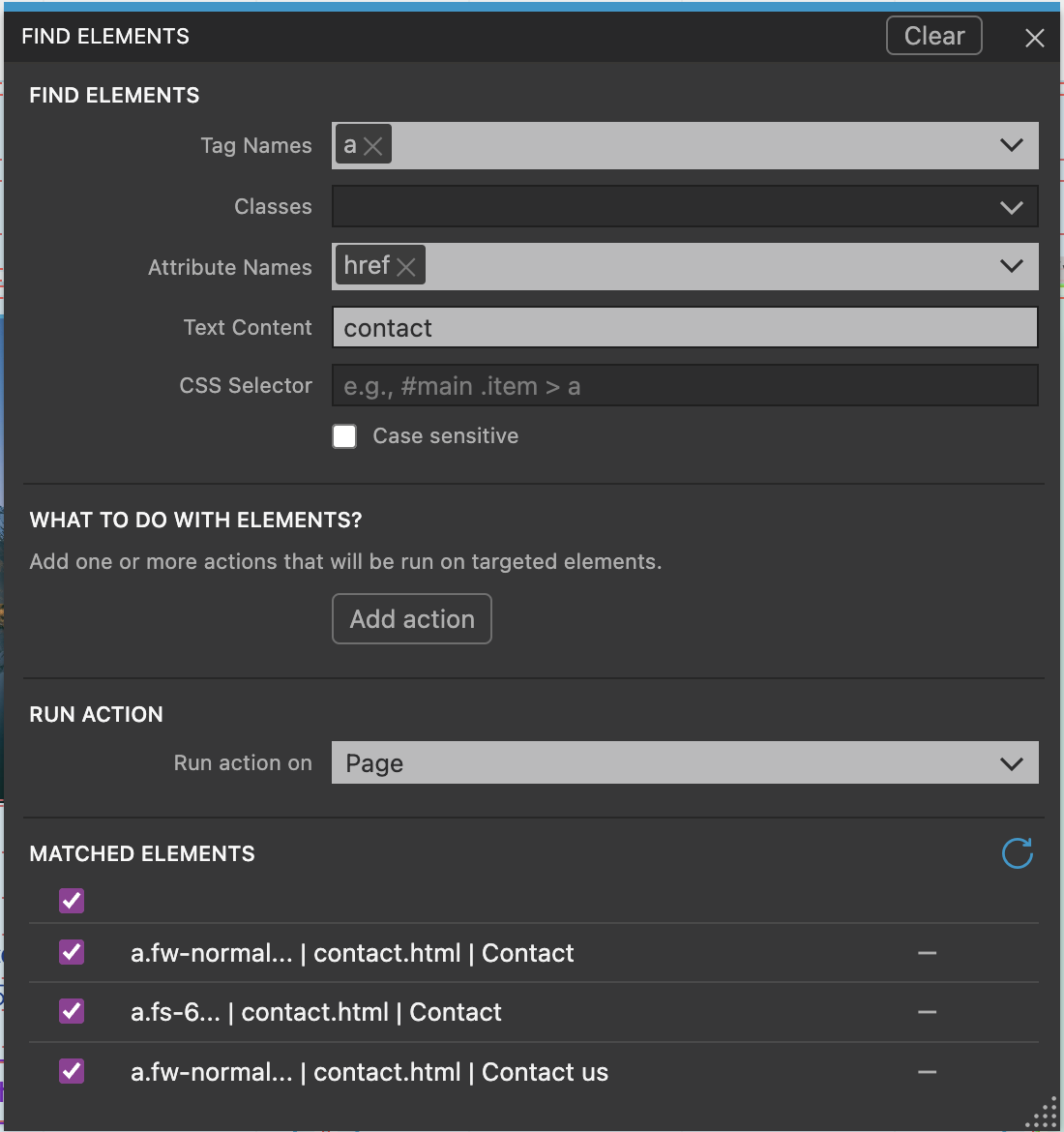Click the Text Content field containing 'contact'
Screen dimensions: 1064x1132
(x=685, y=328)
